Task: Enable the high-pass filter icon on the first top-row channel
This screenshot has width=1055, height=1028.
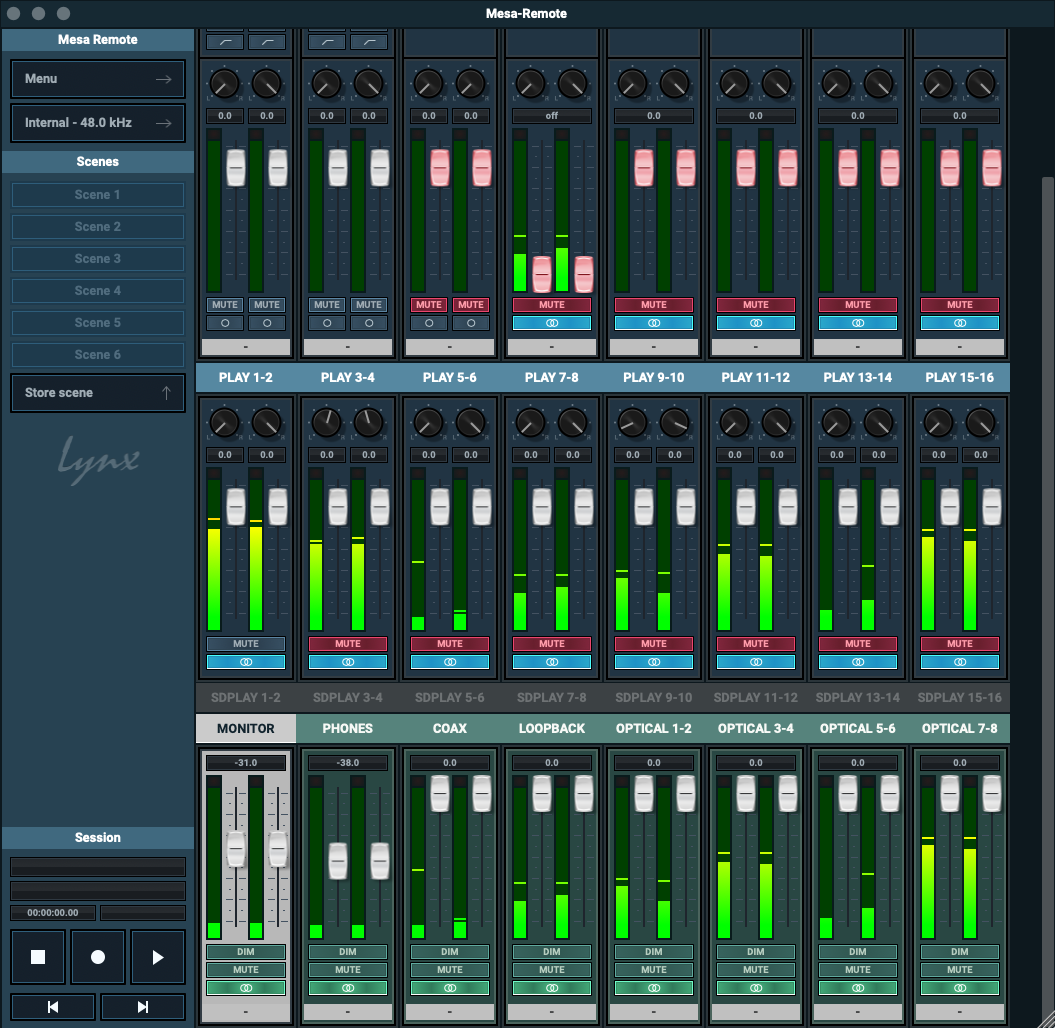Action: [225, 42]
